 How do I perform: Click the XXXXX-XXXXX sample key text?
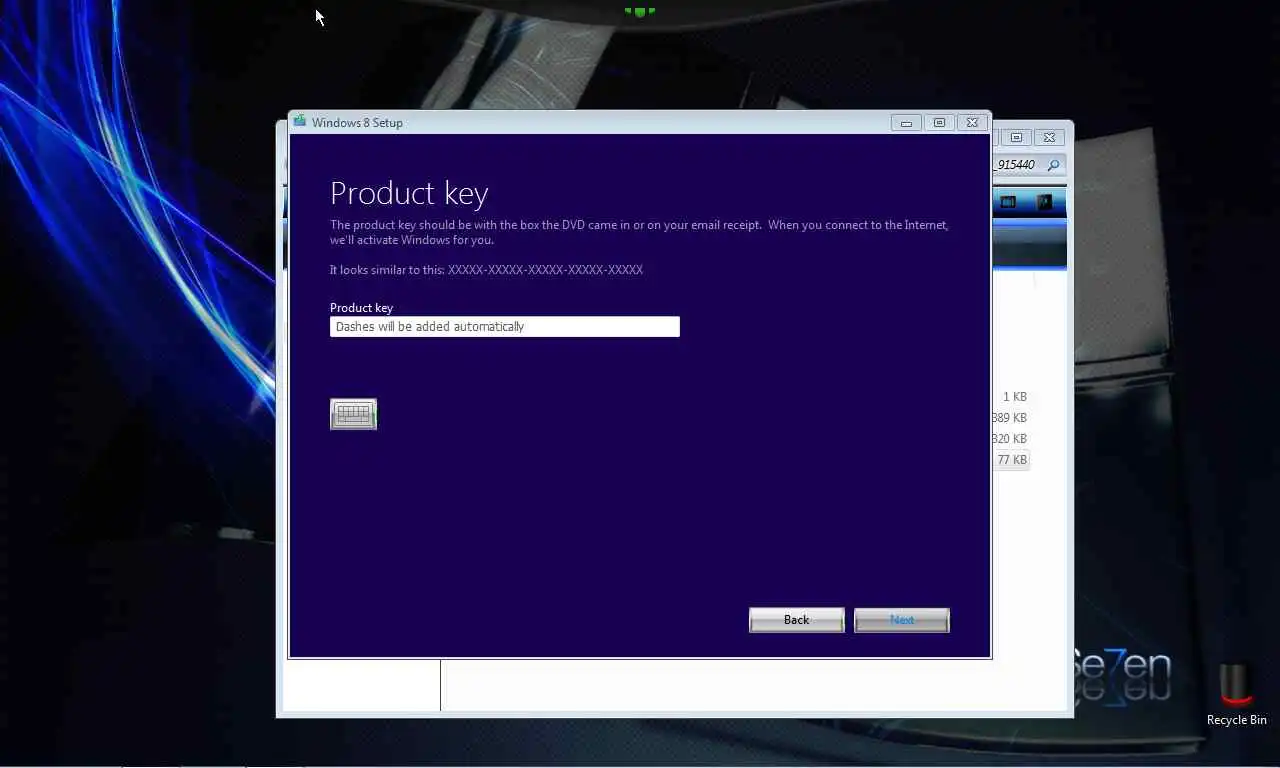[x=545, y=270]
